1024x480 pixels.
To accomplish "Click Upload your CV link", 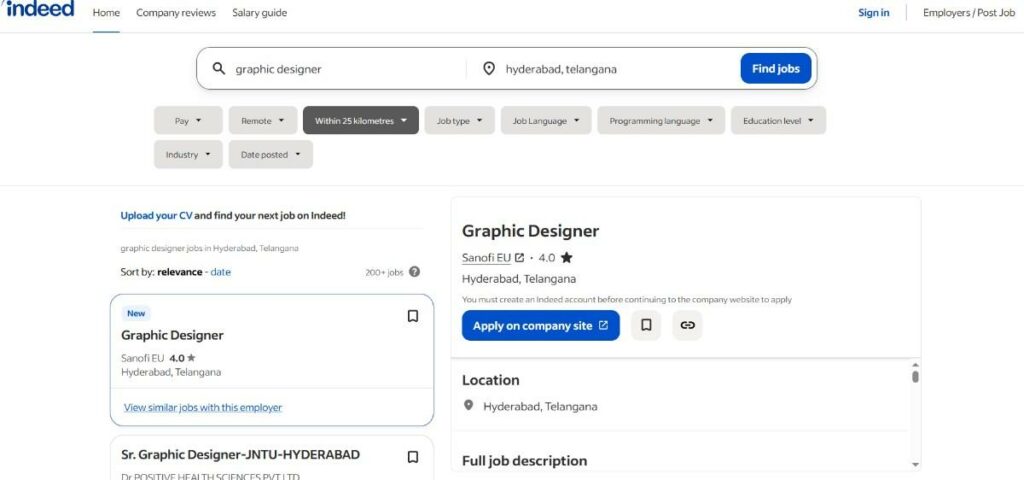I will click(156, 216).
